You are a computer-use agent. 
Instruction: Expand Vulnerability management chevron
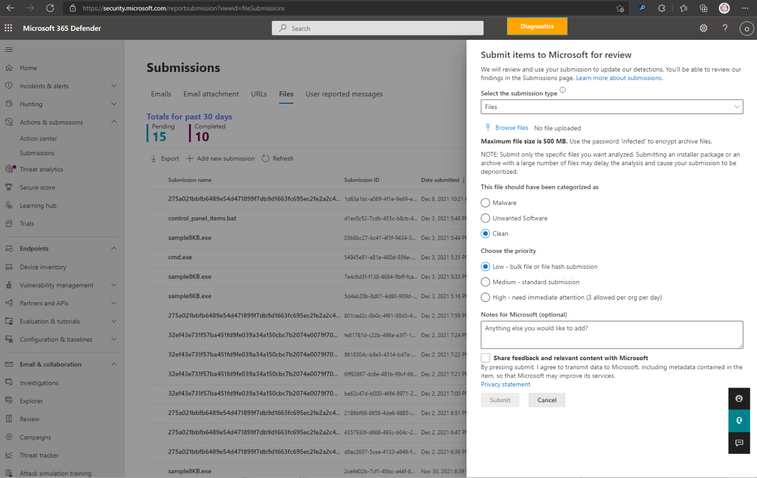[114, 285]
